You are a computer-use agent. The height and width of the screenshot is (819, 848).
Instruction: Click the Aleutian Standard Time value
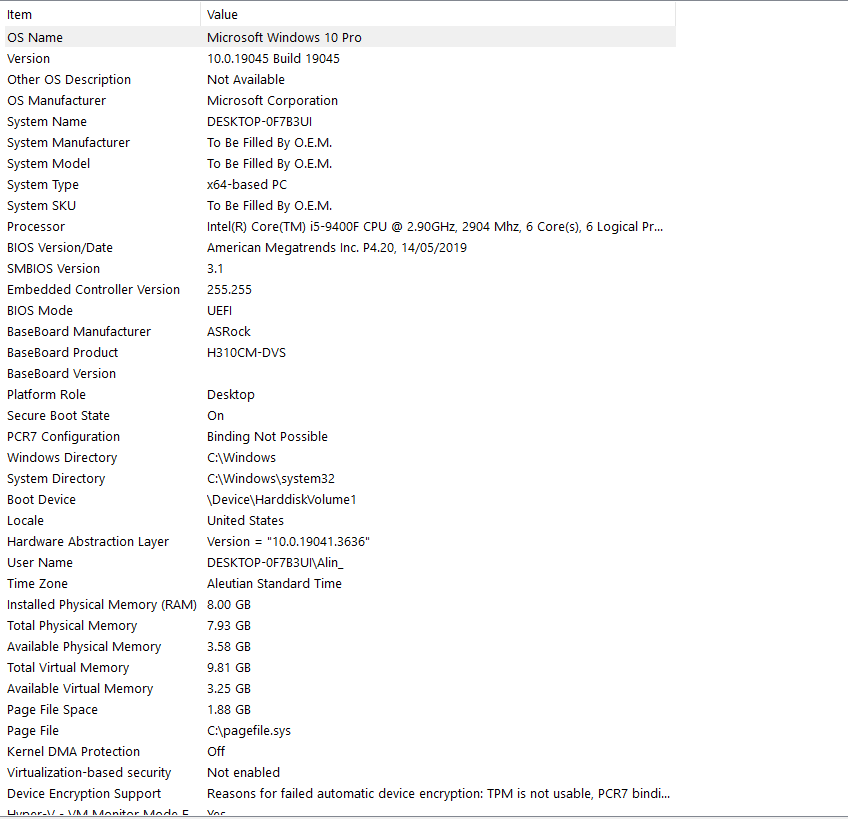[274, 584]
